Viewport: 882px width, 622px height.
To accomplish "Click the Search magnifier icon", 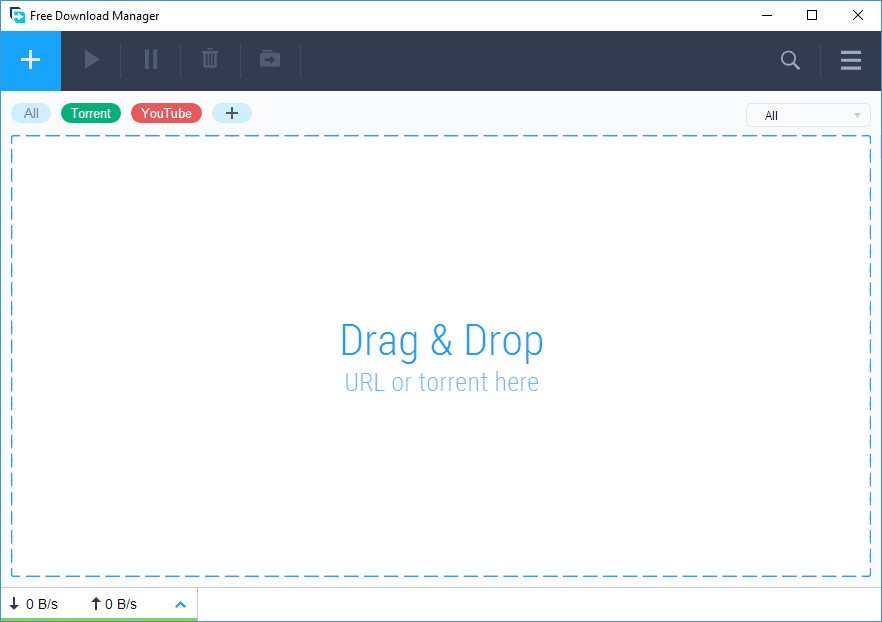I will pyautogui.click(x=790, y=61).
